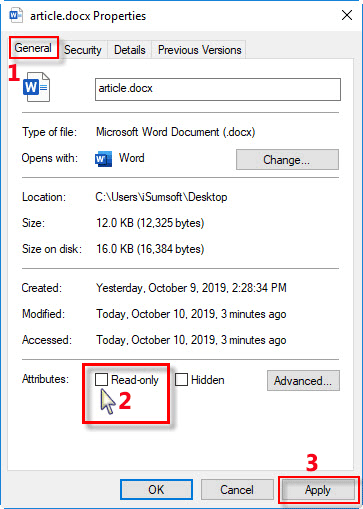
Task: Click the size value 12.0 KB (12,325 bytes)
Action: click(150, 223)
